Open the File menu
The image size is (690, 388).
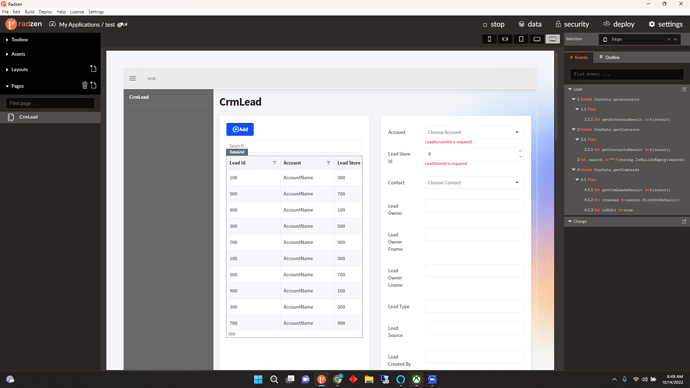pyautogui.click(x=5, y=12)
